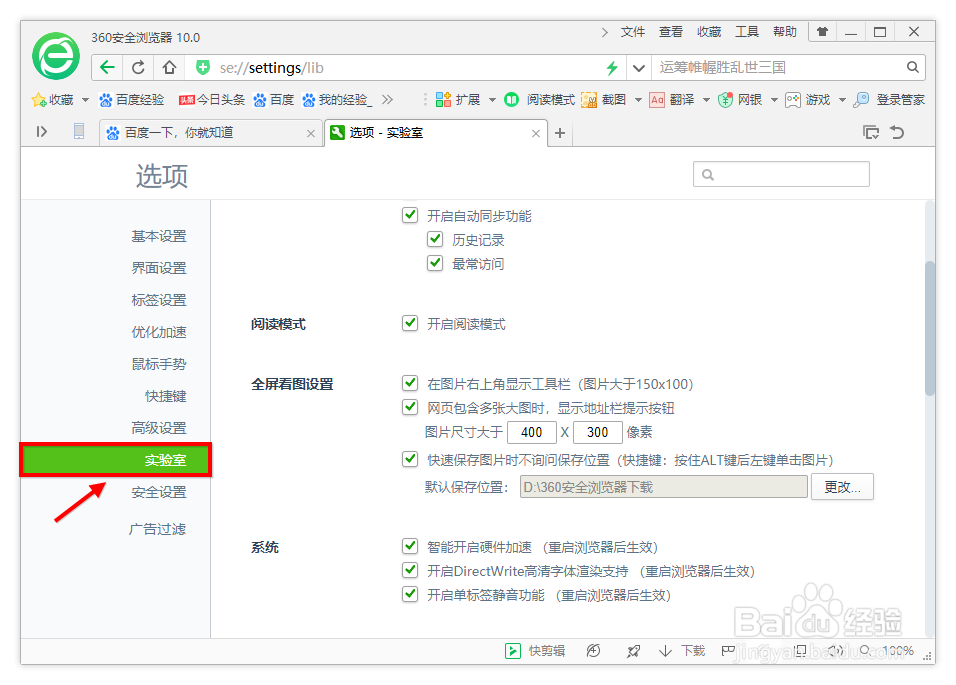
Task: Go back with the green back arrow
Action: coord(107,68)
